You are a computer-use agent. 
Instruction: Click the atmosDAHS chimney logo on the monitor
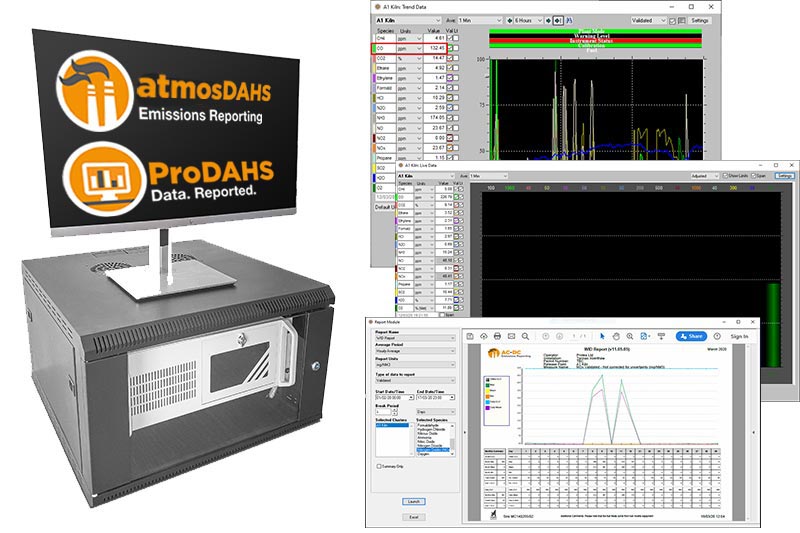95,91
